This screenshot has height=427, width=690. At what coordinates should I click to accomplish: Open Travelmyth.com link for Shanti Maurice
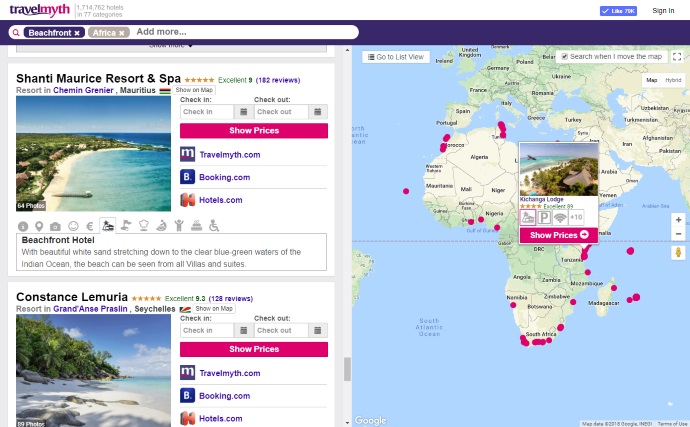click(229, 155)
